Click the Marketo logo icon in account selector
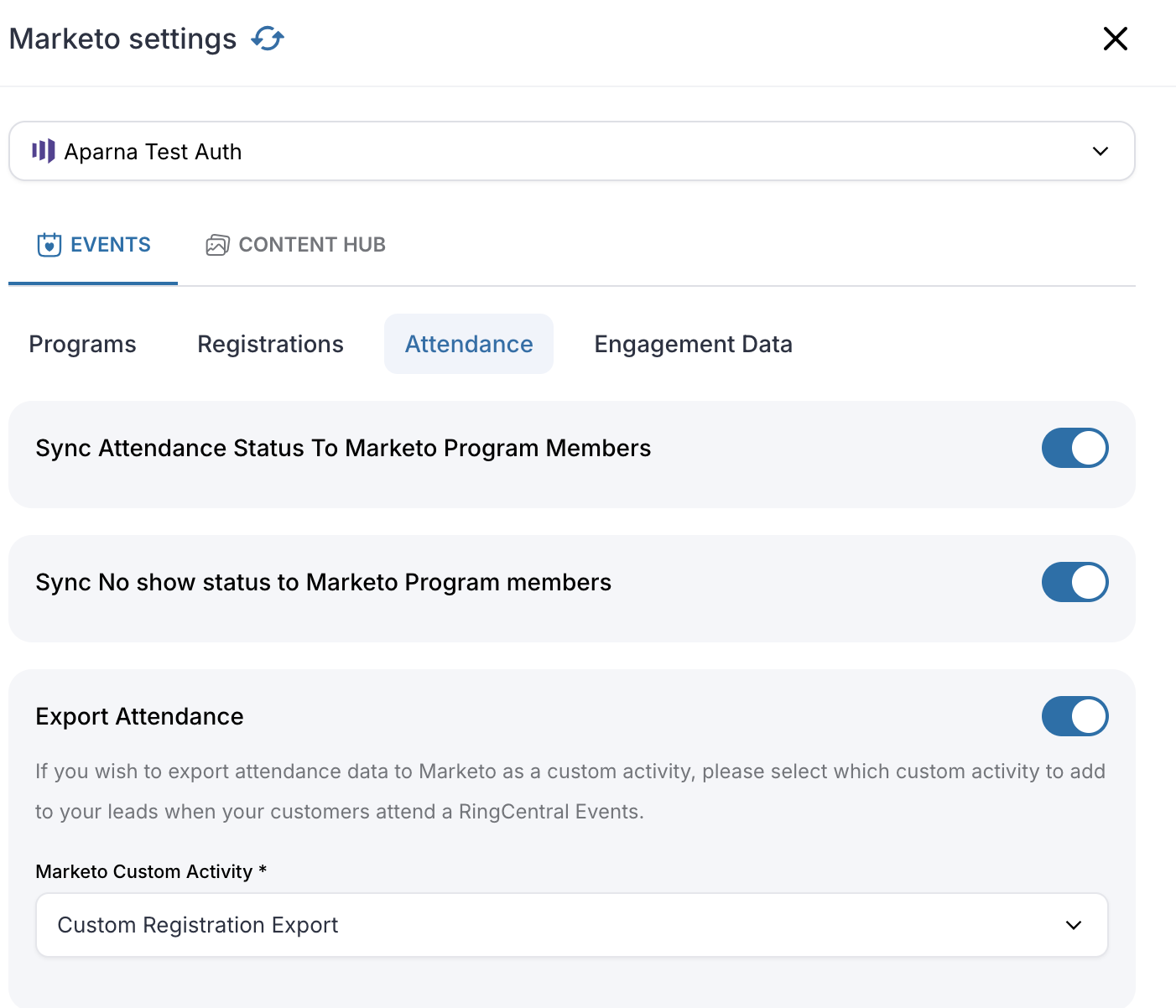The width and height of the screenshot is (1176, 1008). click(43, 151)
